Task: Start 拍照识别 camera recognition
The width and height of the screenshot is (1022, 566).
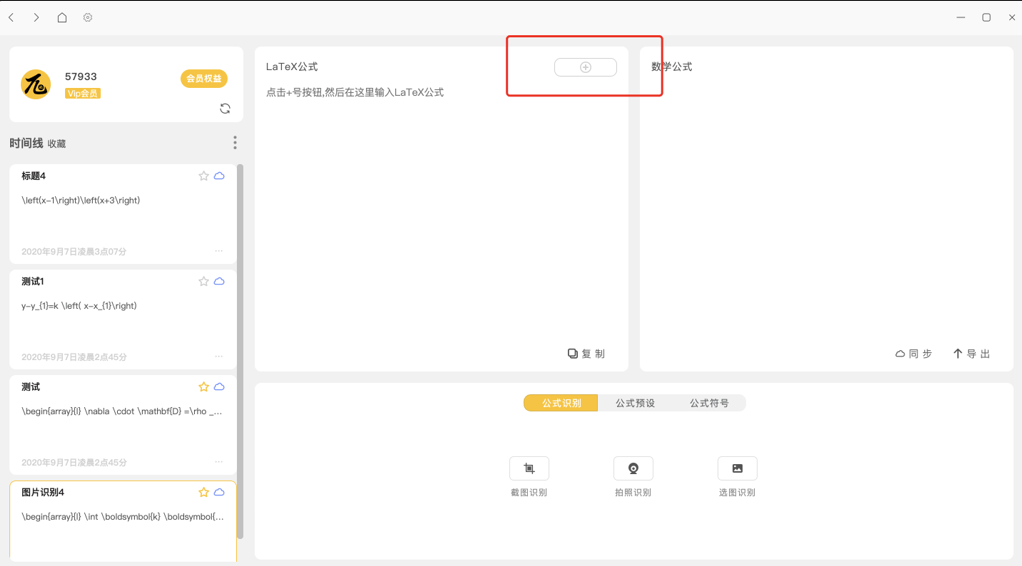Action: tap(633, 477)
